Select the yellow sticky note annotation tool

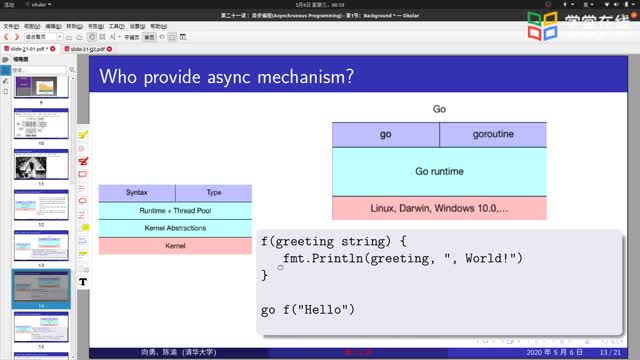coord(85,227)
